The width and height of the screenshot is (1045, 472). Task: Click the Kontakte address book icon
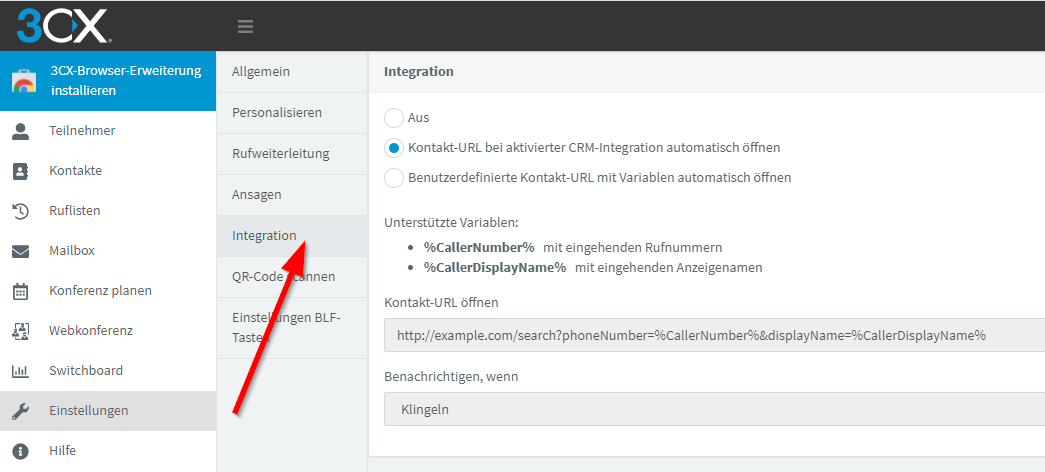click(21, 171)
